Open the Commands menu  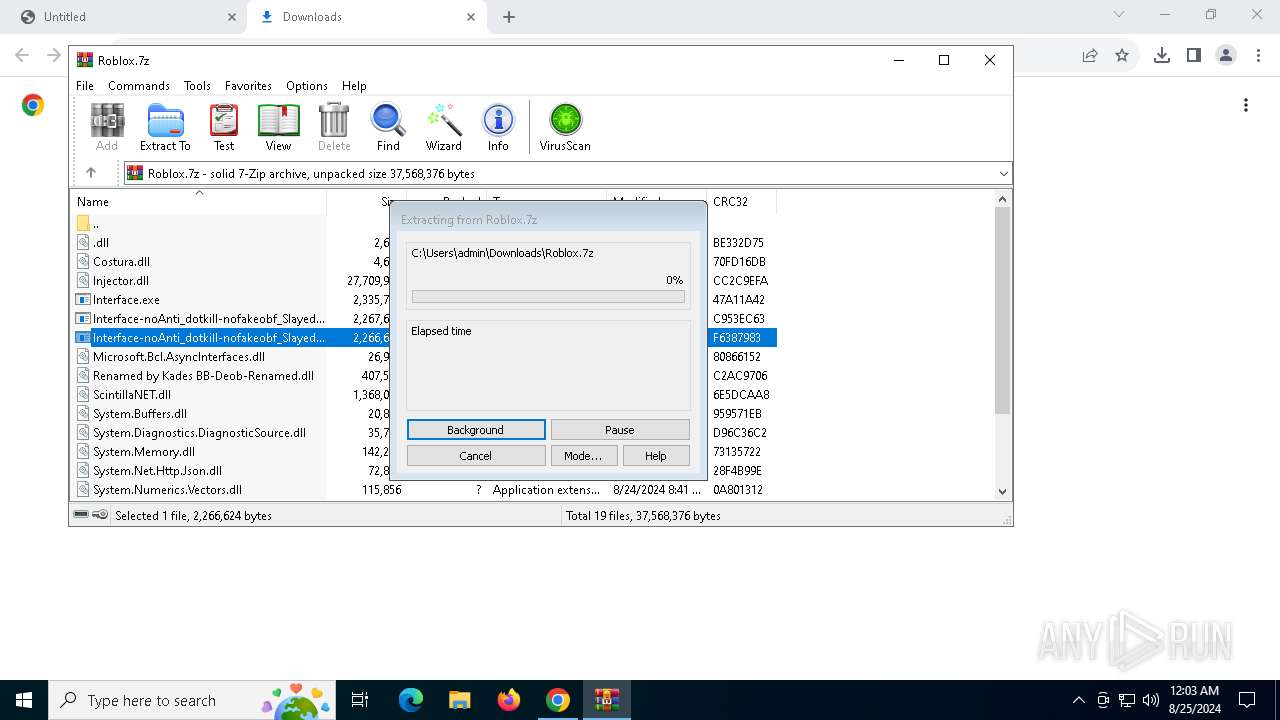click(139, 86)
